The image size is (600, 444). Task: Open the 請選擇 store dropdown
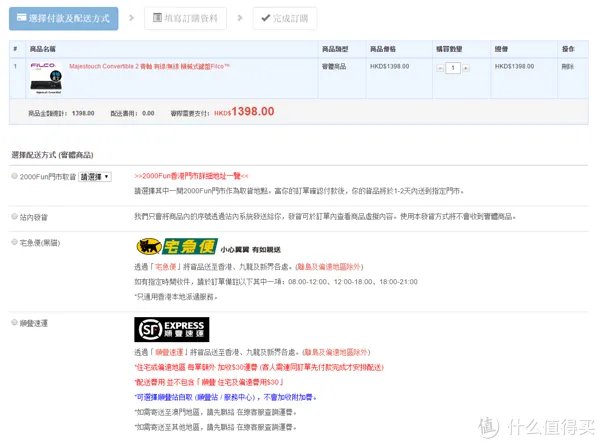point(95,176)
